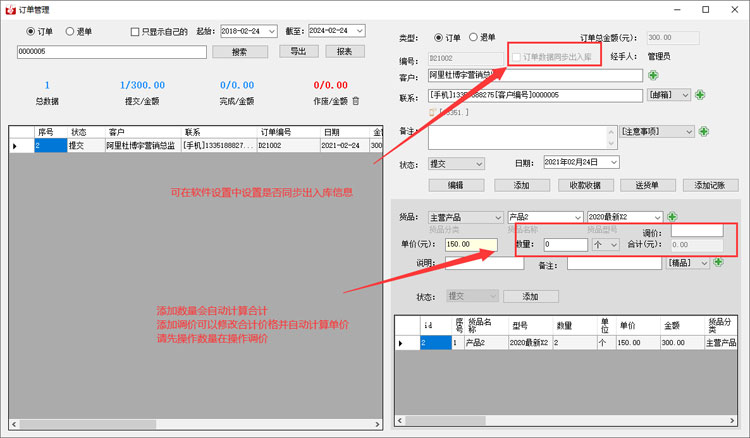Viewport: 750px width, 438px height.
Task: Click the green plus icon next to 邮箱 dropdown
Action: 700,95
